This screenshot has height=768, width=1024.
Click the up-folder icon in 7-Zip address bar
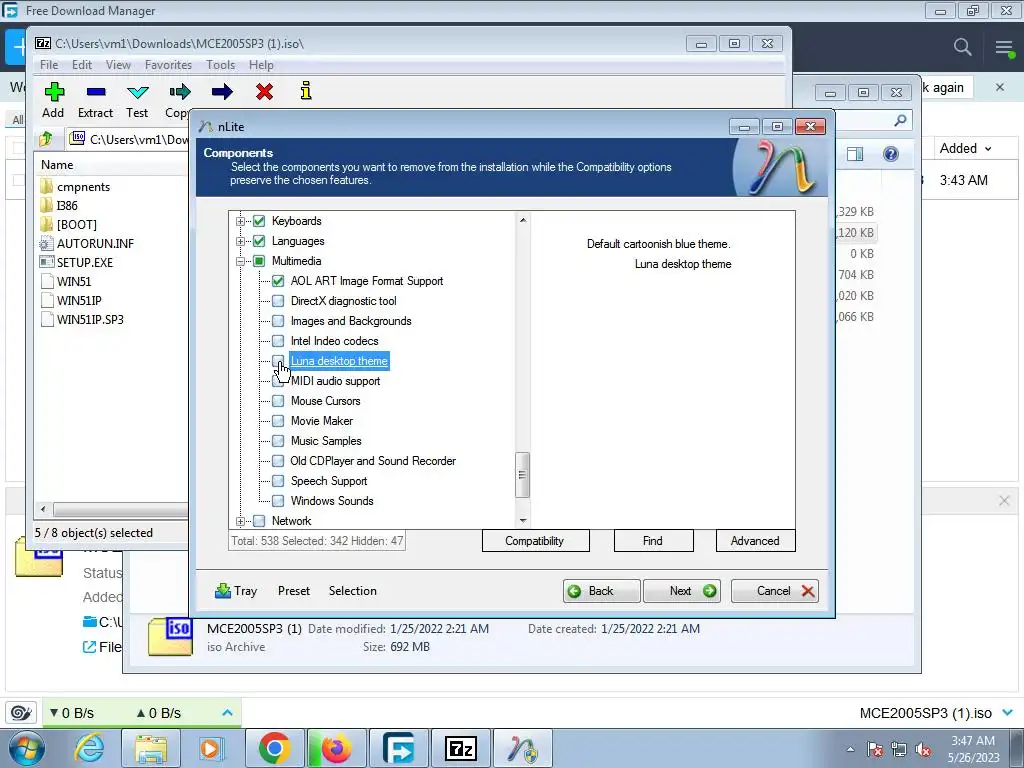[x=46, y=139]
